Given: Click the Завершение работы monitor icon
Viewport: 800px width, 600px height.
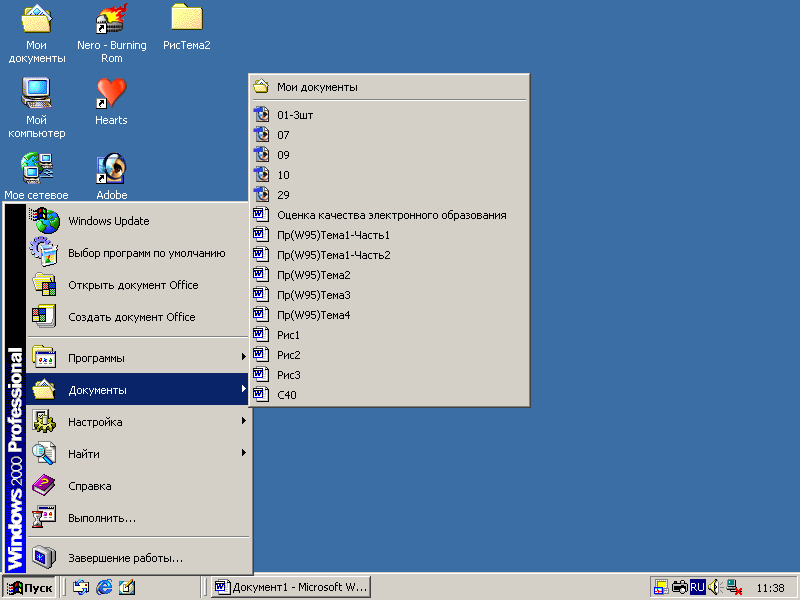Looking at the screenshot, I should point(44,557).
